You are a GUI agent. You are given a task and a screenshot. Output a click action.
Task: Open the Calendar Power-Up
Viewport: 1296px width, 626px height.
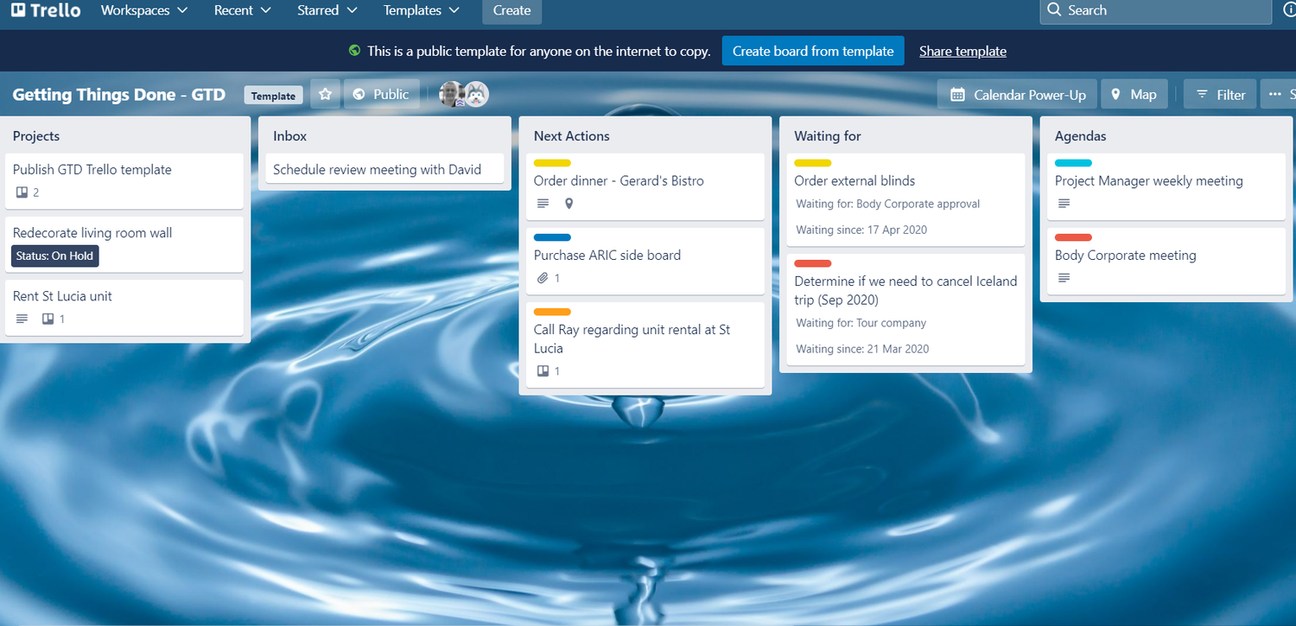tap(1016, 93)
